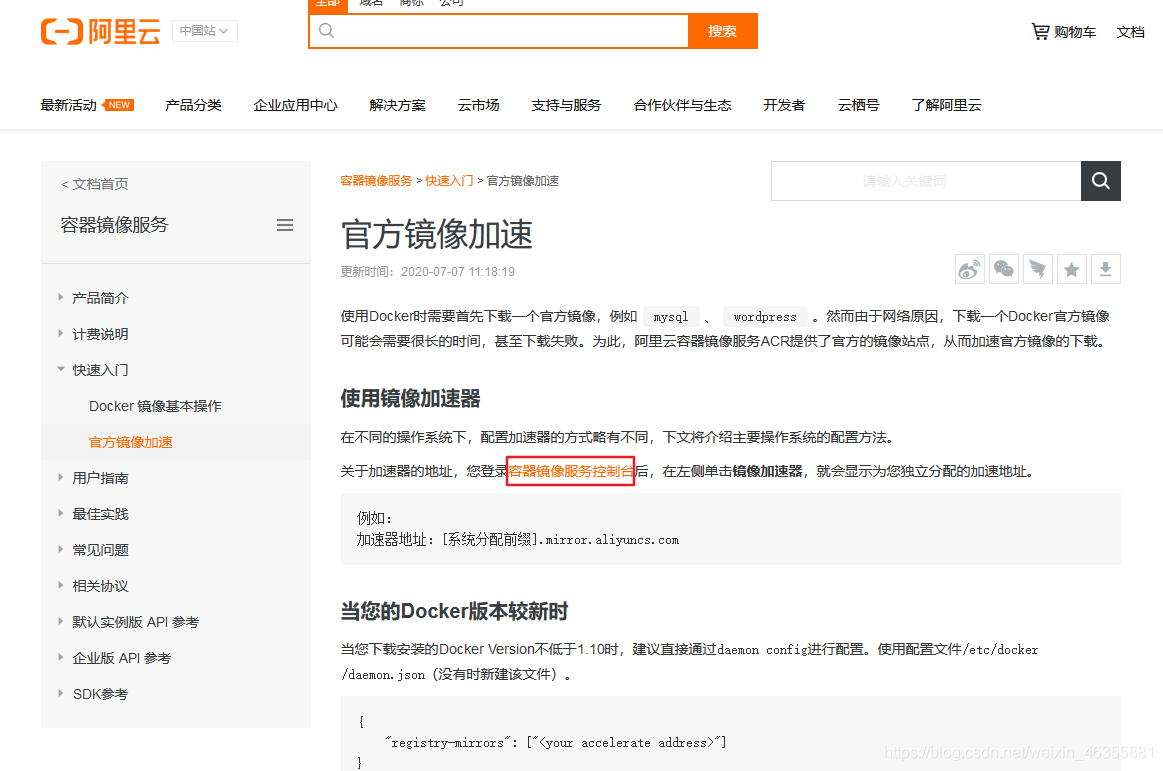Open the 云栖号 menu

(858, 105)
